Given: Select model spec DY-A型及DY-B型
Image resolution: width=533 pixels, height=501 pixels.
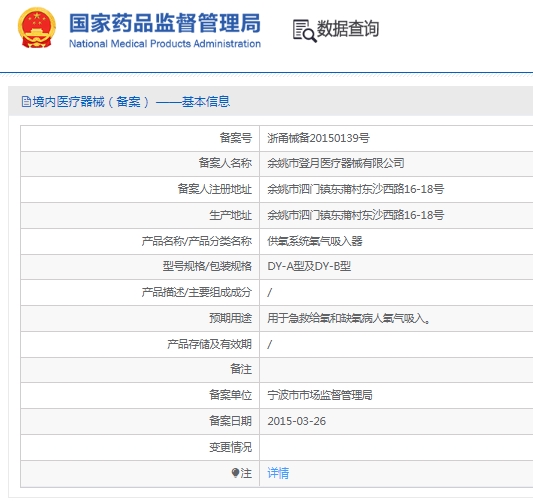Looking at the screenshot, I should point(309,266).
